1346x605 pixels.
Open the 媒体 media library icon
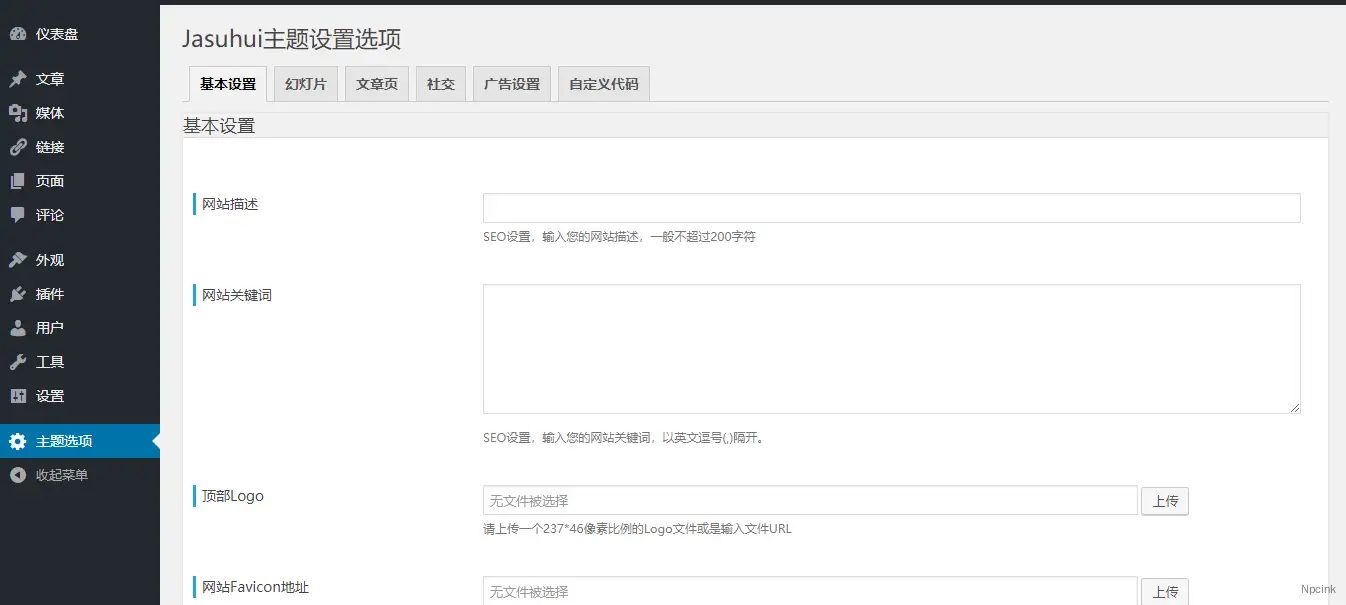pos(20,112)
